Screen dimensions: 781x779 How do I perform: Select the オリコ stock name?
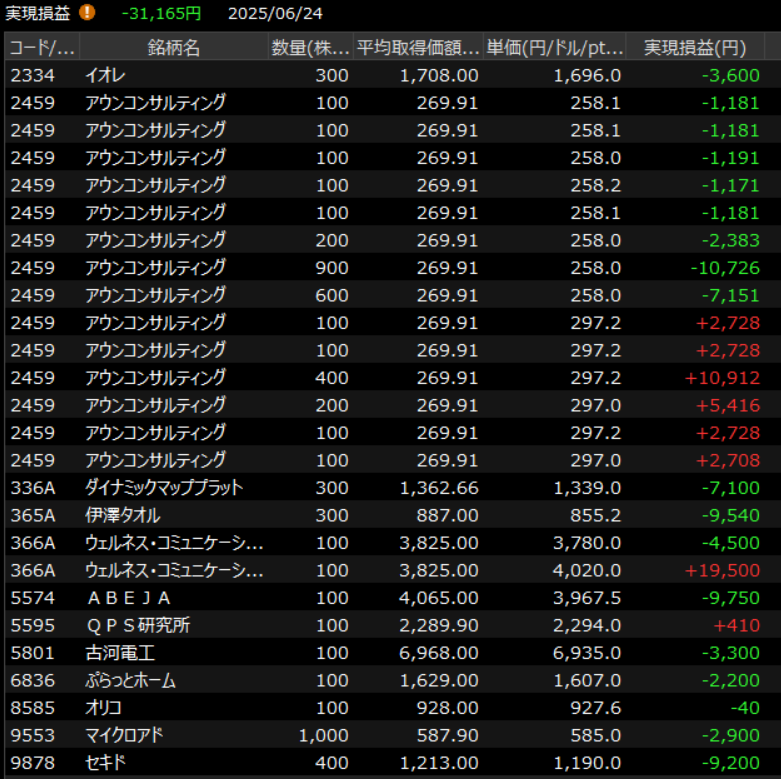[x=104, y=708]
